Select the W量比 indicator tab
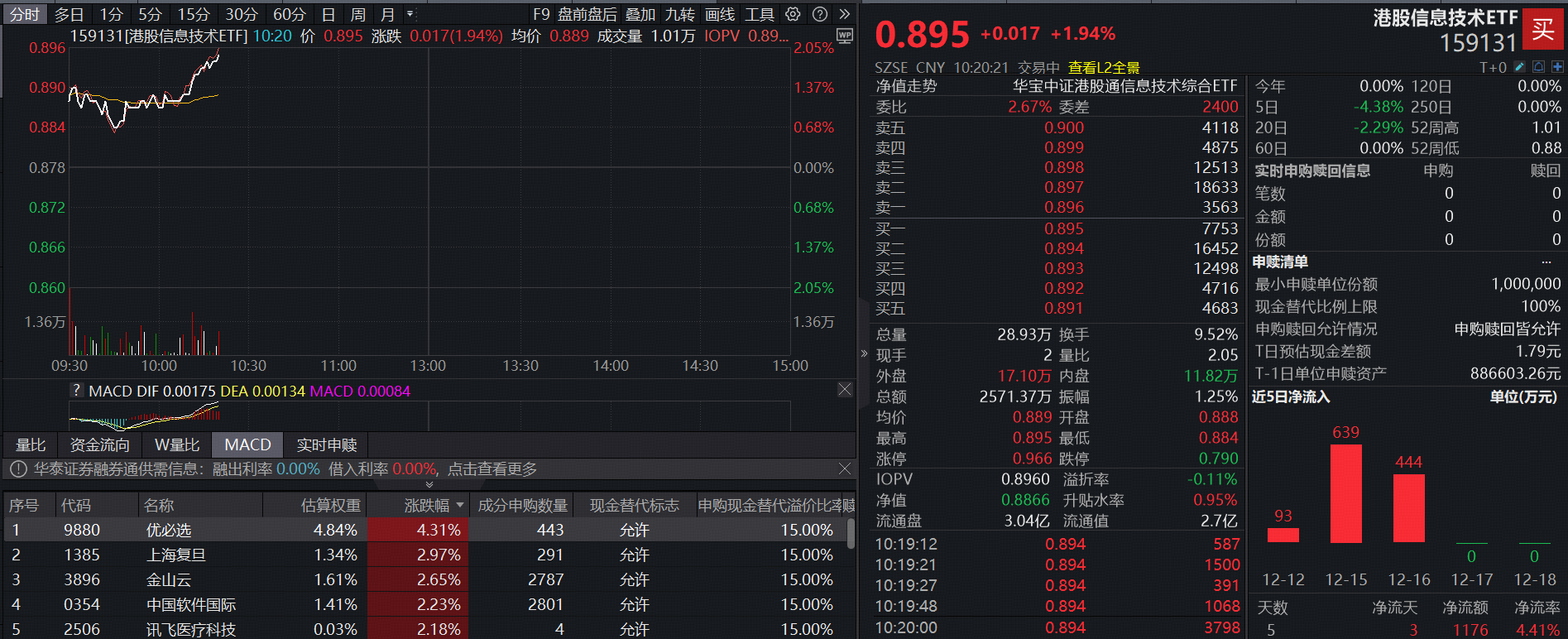The image size is (1568, 639). pyautogui.click(x=177, y=444)
